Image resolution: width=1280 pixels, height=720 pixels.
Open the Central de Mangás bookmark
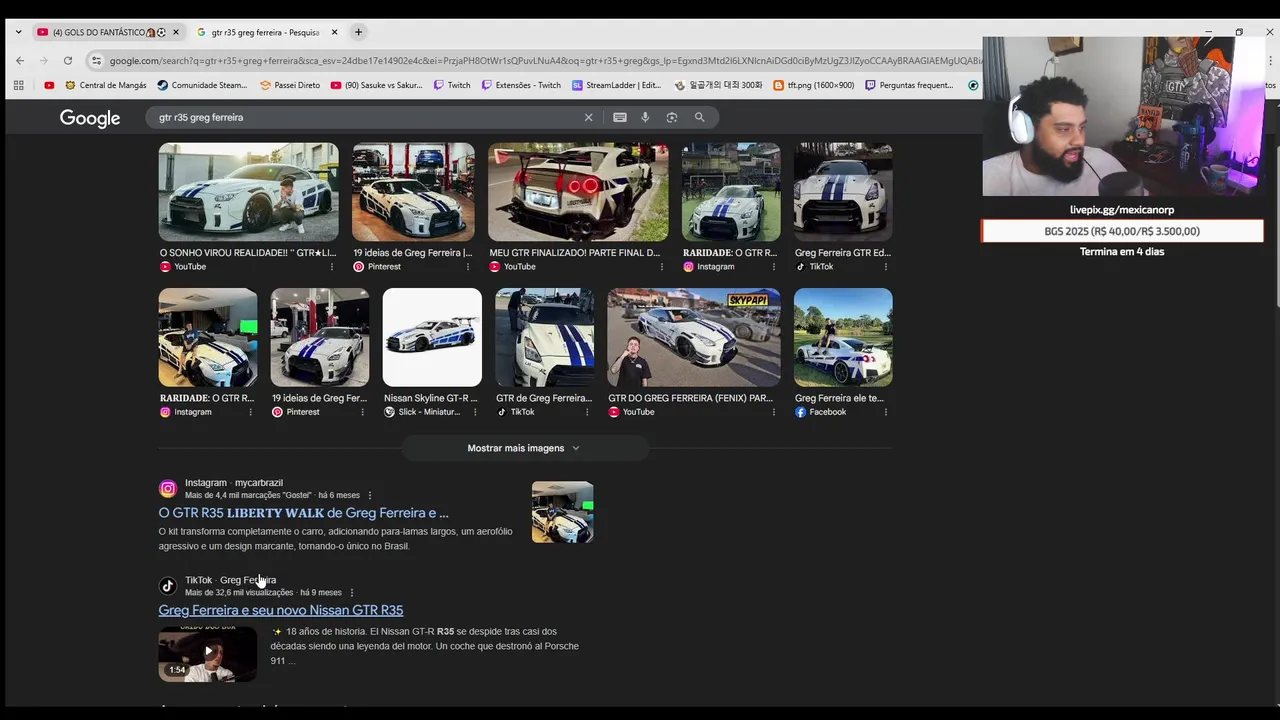(105, 85)
